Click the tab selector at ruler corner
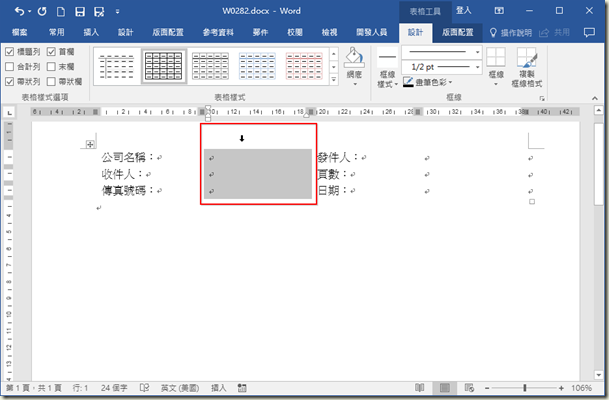The image size is (609, 400). pos(9,113)
